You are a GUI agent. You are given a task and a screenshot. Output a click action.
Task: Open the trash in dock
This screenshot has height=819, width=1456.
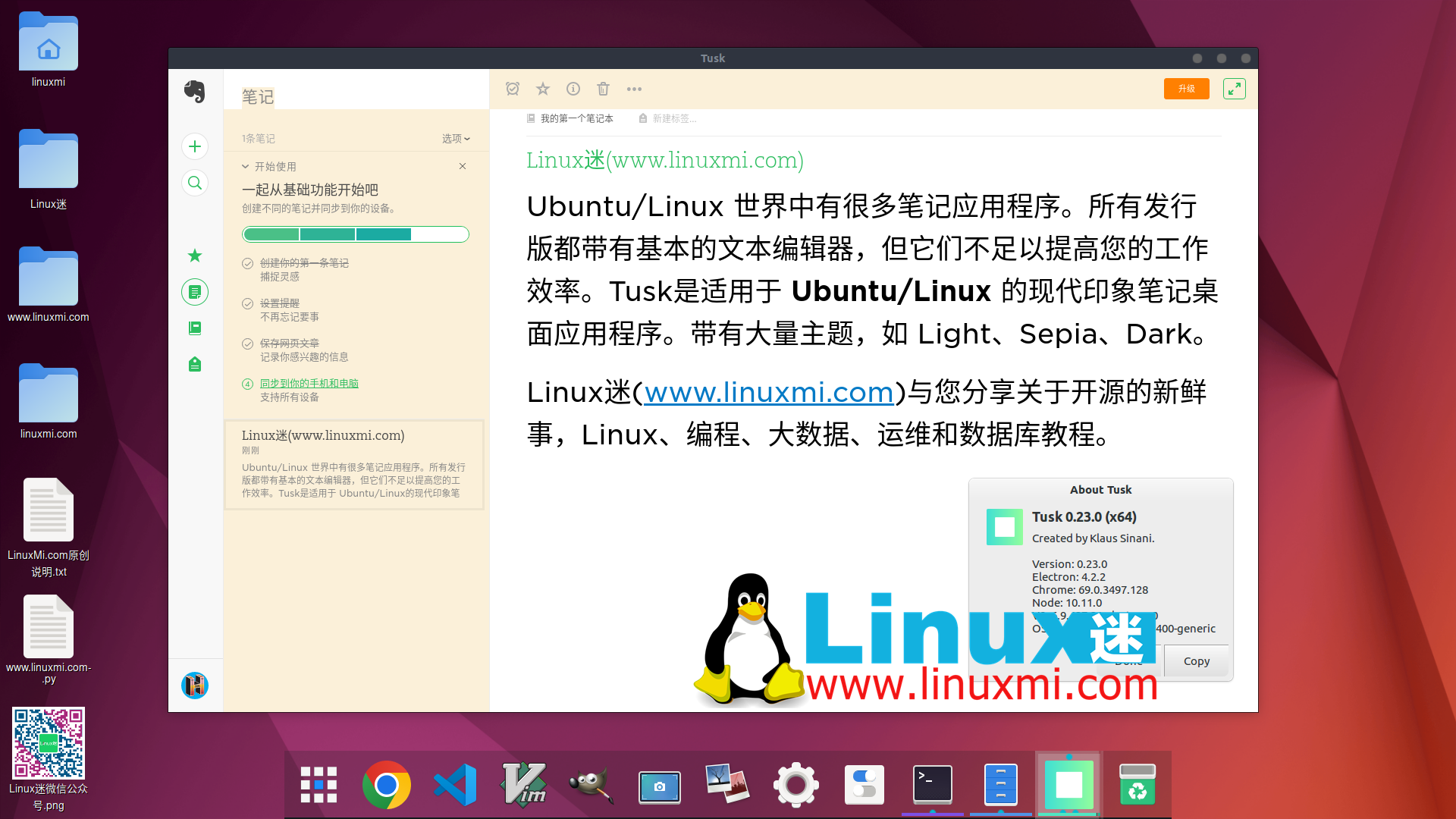[1137, 785]
